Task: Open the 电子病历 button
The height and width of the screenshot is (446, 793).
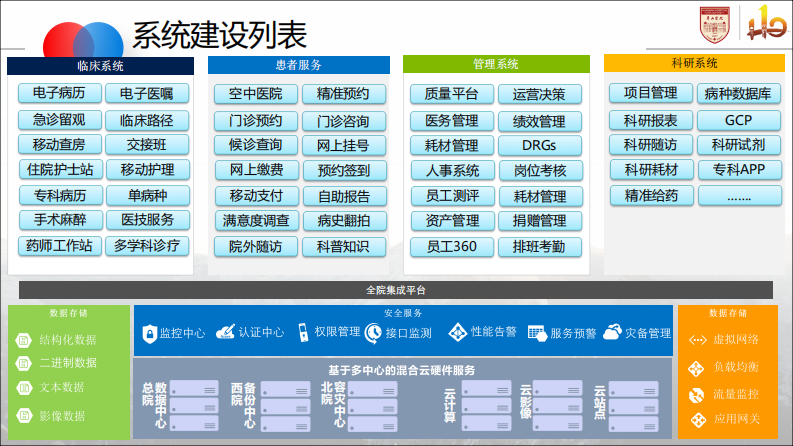Action: pos(59,93)
